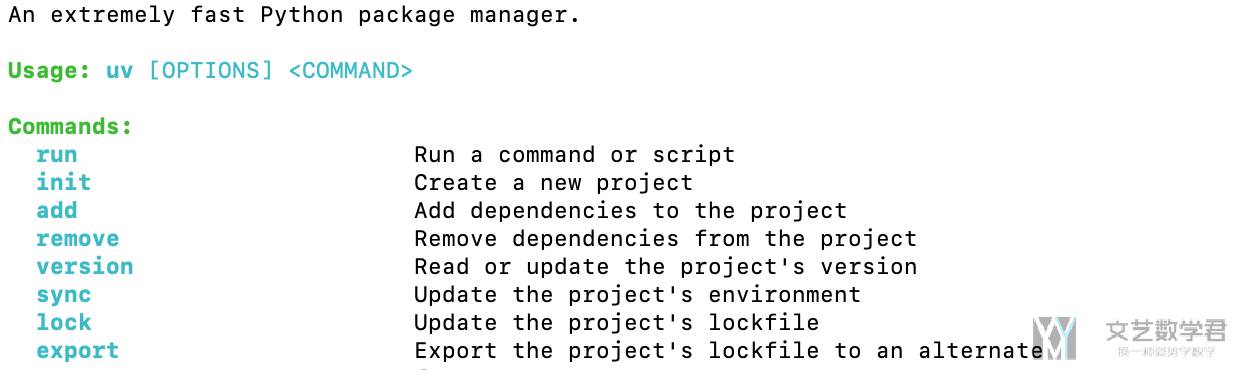The width and height of the screenshot is (1234, 370).
Task: Click 'Run a command or script' description
Action: tap(575, 155)
